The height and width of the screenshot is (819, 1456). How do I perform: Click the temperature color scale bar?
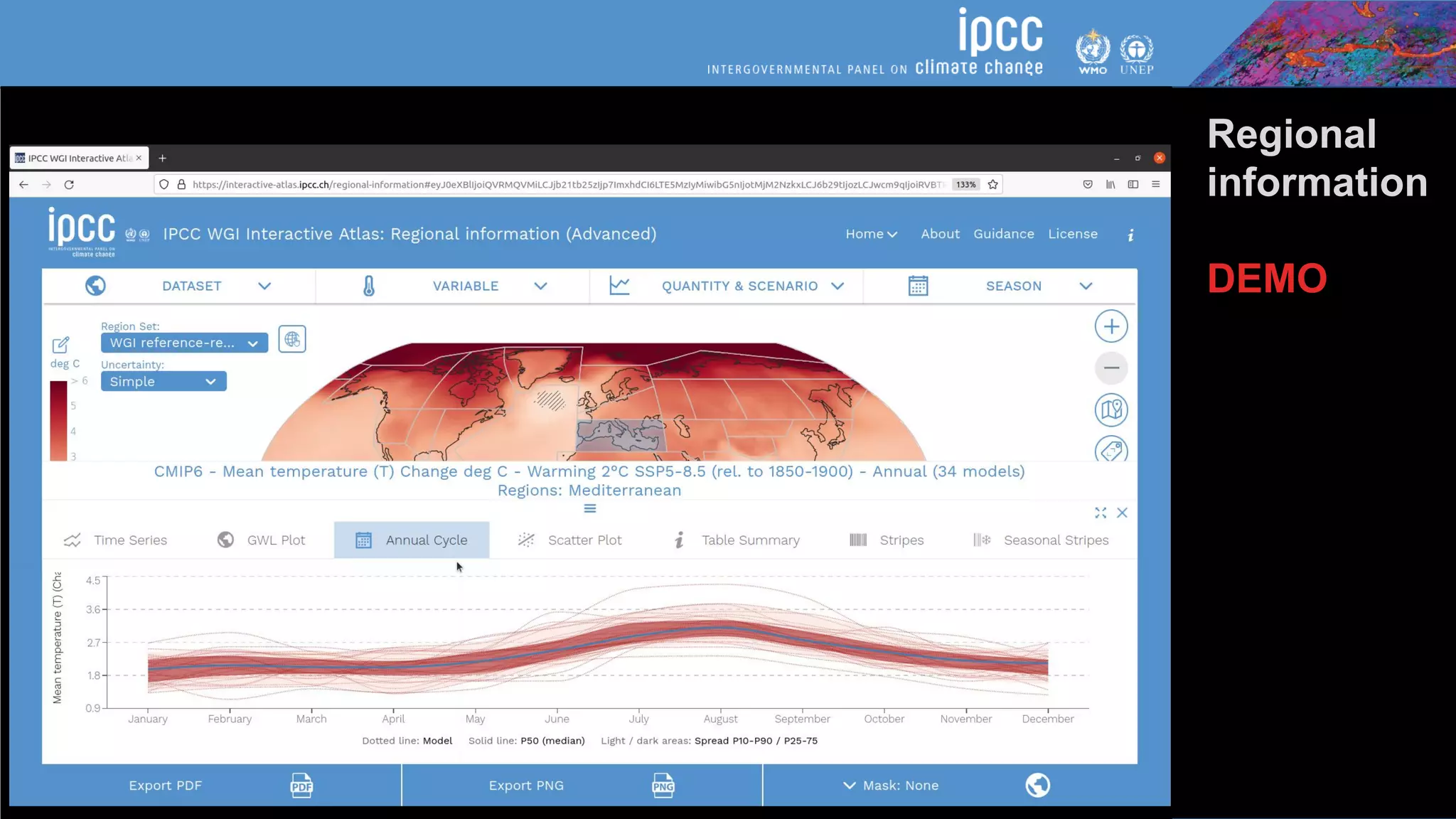click(58, 421)
